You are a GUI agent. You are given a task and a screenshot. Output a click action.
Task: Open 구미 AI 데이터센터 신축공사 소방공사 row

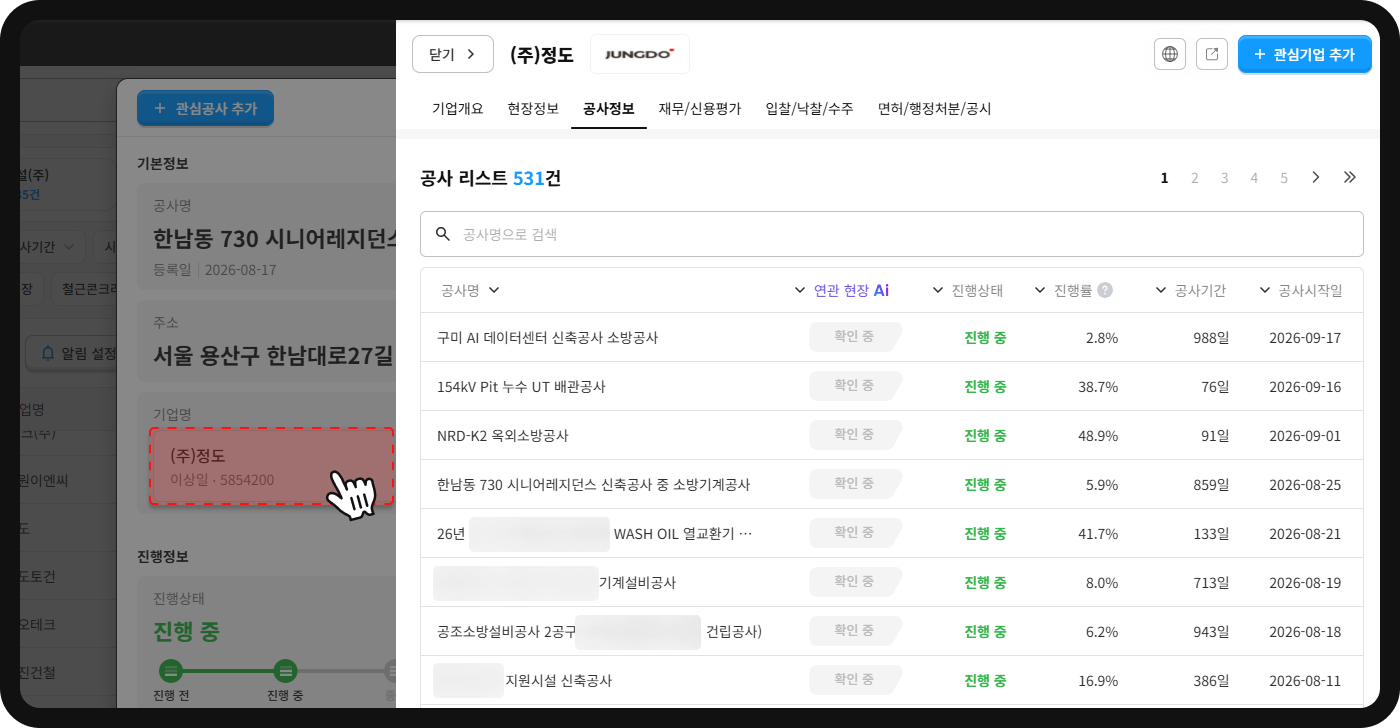tap(892, 337)
